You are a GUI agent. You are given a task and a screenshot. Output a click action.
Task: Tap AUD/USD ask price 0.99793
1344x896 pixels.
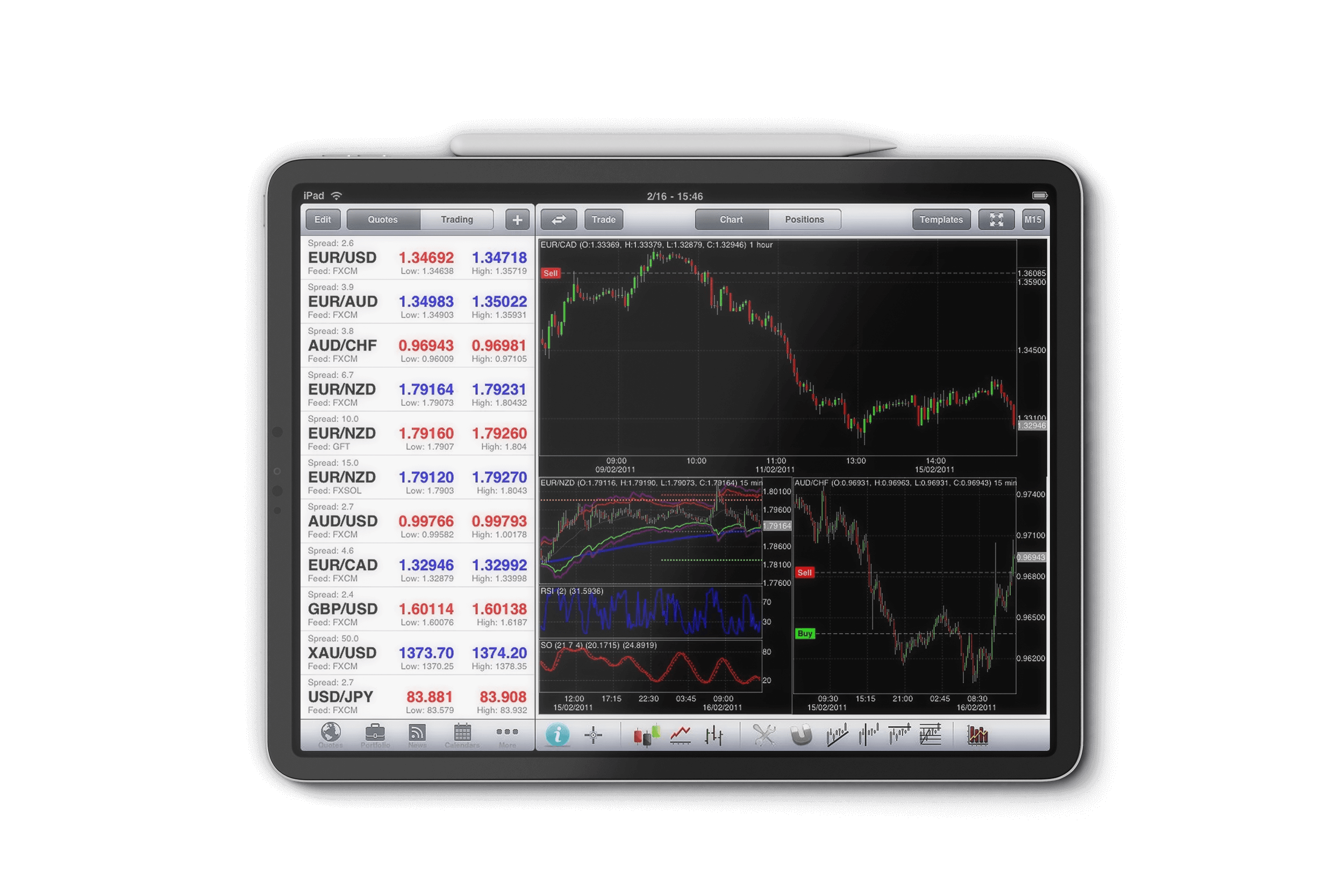point(499,521)
